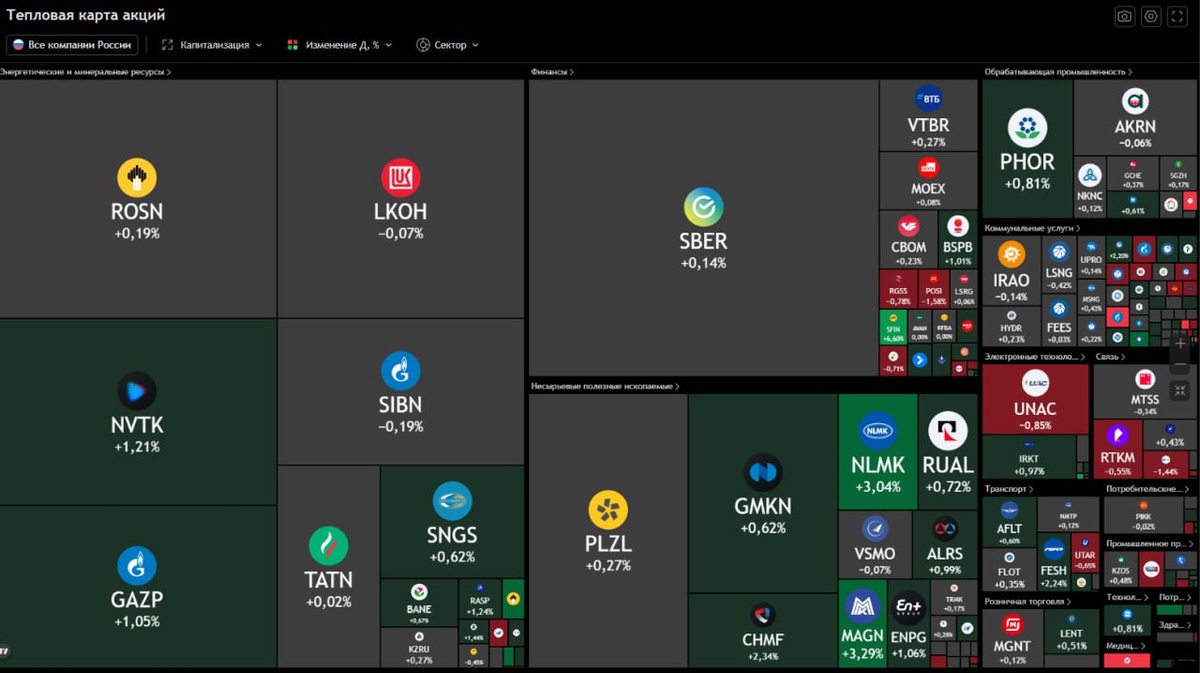Click the NLMK logo
1200x673 pixels.
pyautogui.click(x=878, y=431)
